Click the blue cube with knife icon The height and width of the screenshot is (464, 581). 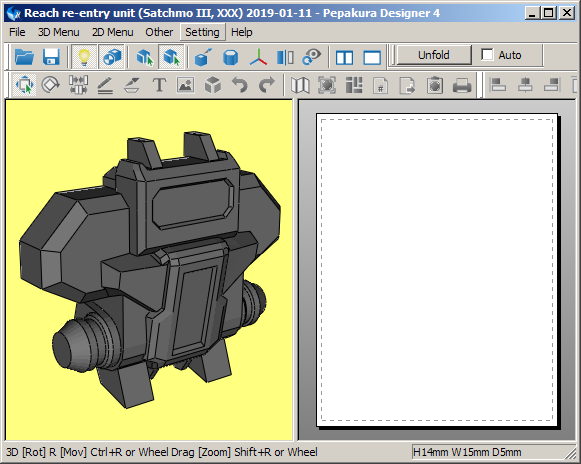click(203, 57)
